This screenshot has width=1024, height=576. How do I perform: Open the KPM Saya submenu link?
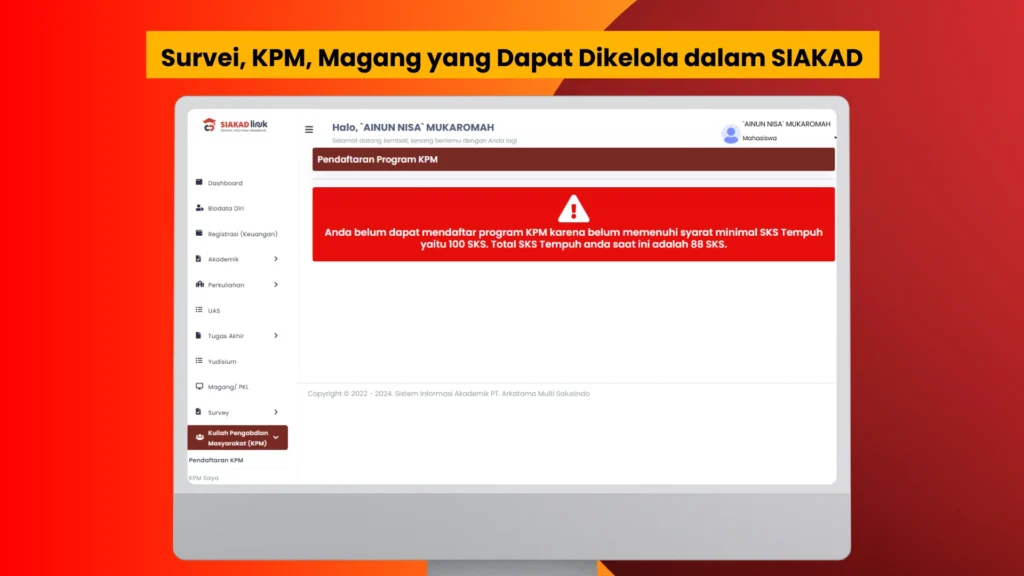click(x=204, y=477)
